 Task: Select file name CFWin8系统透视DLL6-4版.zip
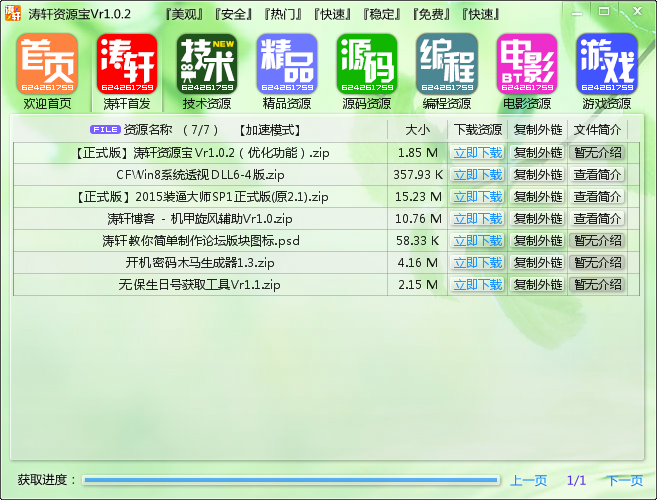200,174
